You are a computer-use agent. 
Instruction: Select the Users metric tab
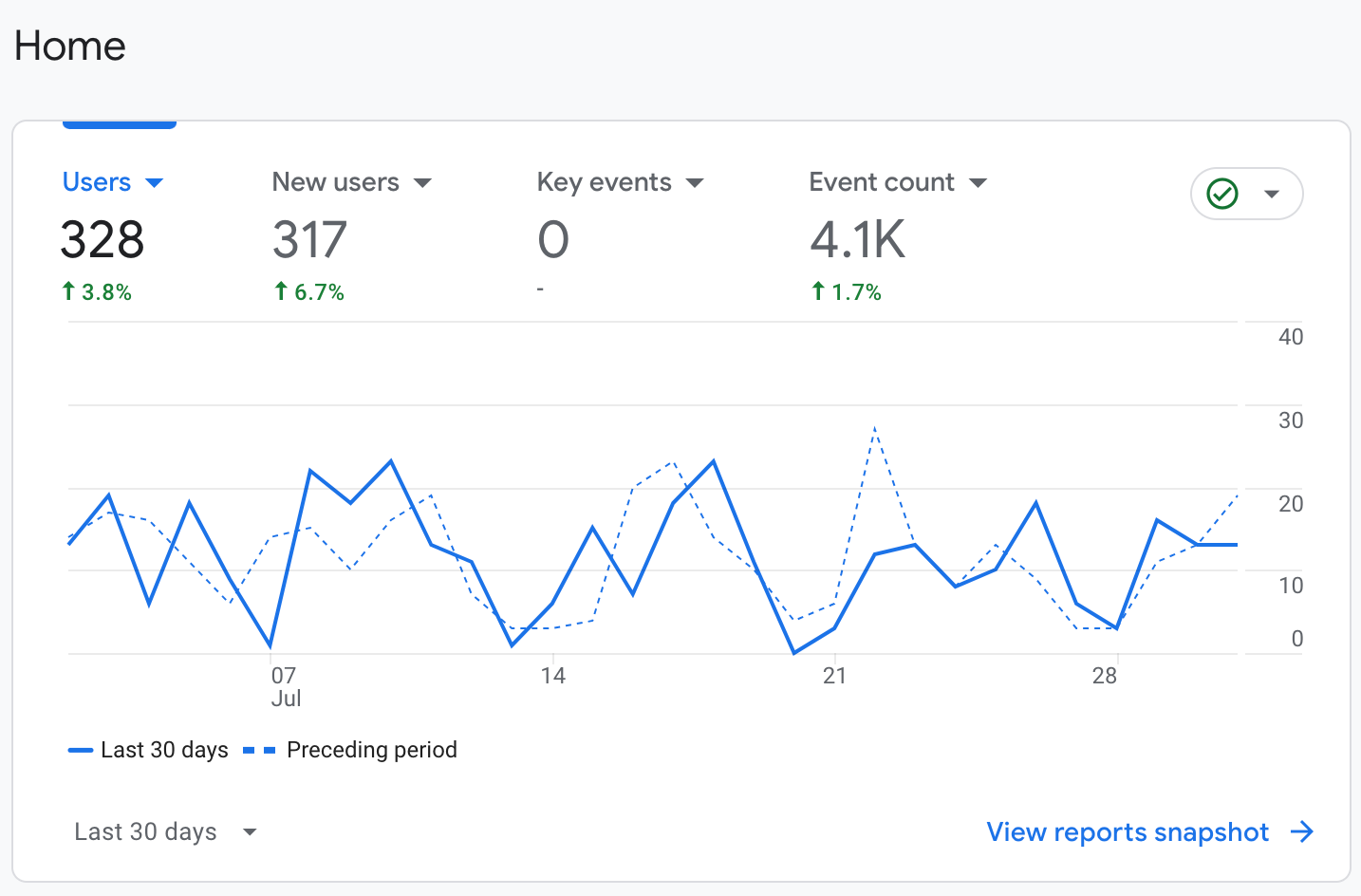tap(97, 182)
